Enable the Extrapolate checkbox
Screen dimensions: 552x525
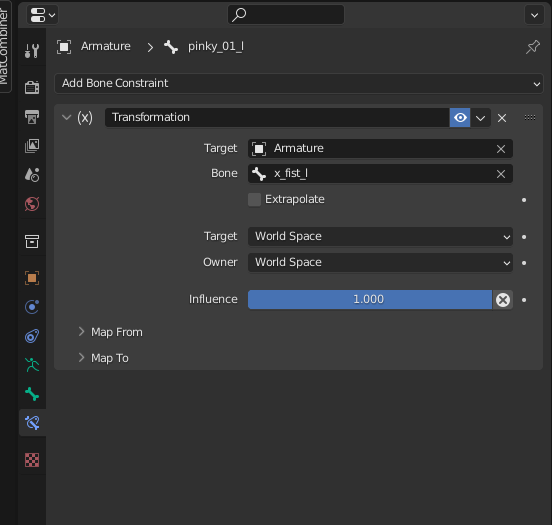[x=254, y=200]
